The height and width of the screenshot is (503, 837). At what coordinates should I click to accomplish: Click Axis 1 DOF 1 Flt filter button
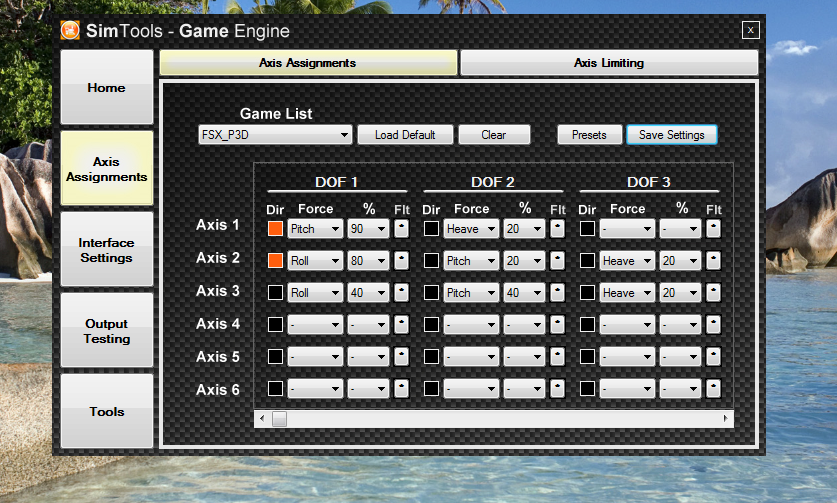coord(401,229)
